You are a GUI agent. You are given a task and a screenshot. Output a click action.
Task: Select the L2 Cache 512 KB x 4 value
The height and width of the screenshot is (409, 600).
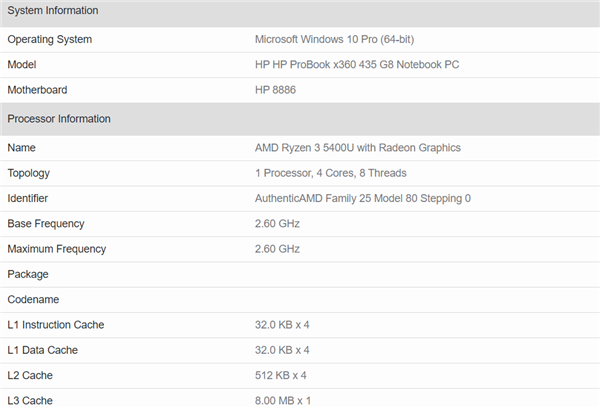click(x=280, y=375)
